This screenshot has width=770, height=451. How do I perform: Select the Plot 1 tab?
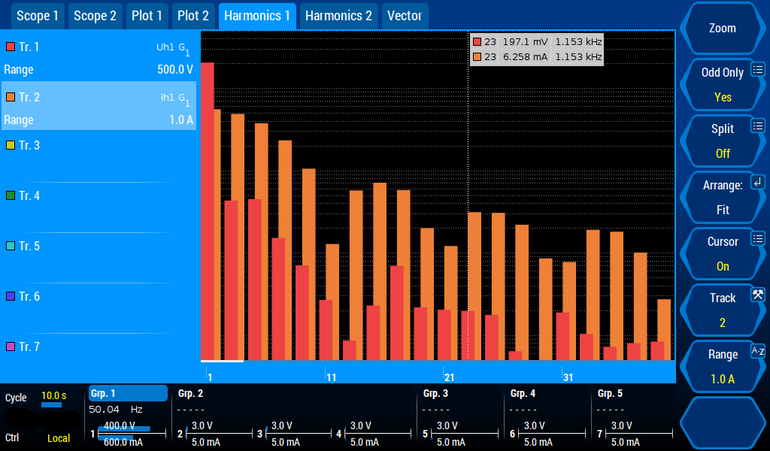pos(146,16)
